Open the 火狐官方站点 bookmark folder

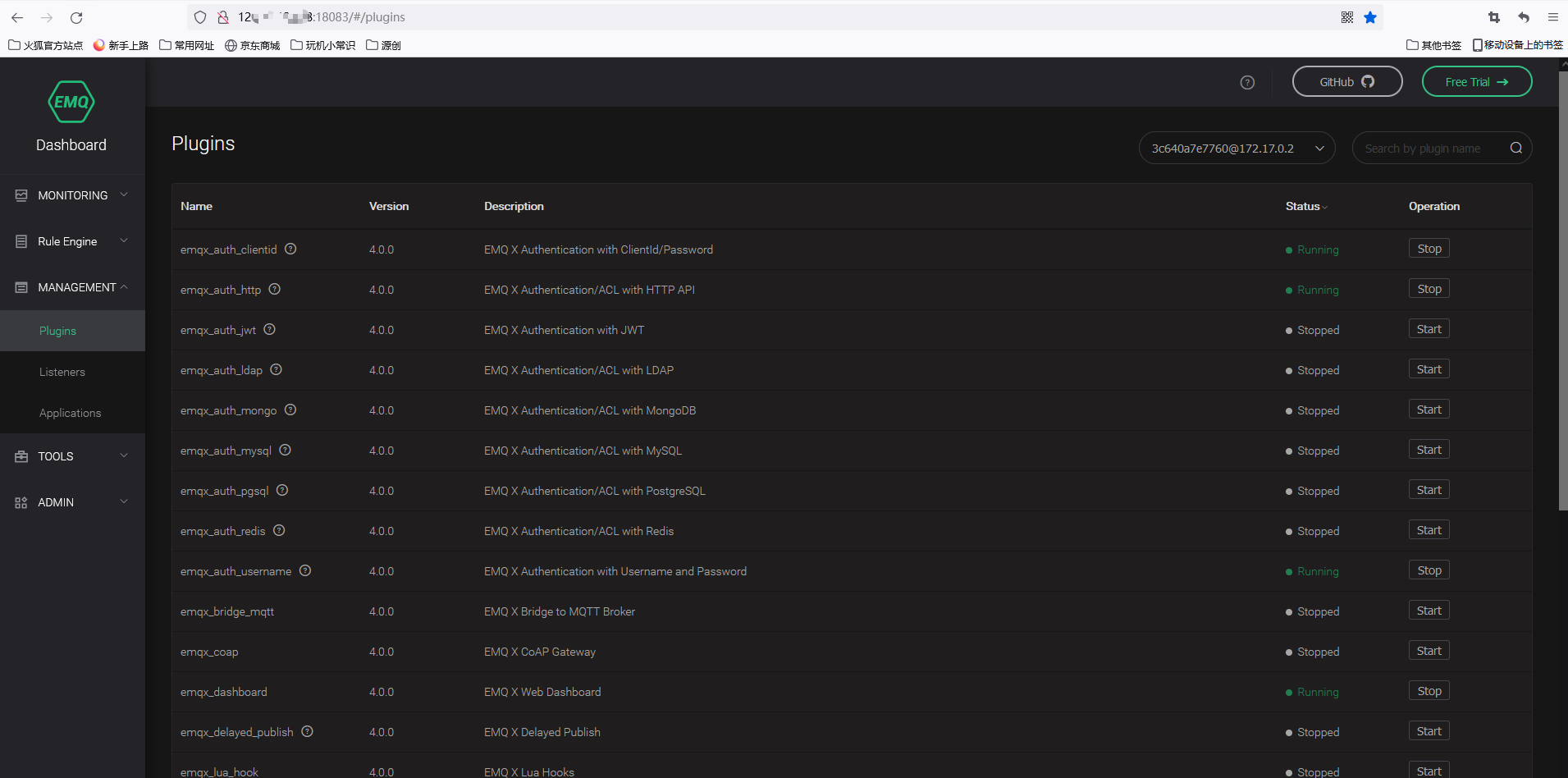click(46, 45)
